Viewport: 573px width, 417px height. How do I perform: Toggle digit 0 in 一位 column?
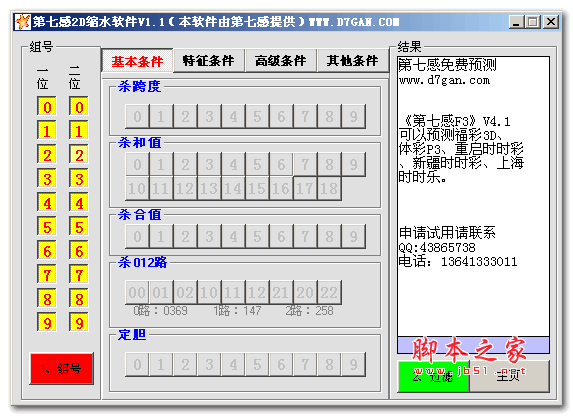tap(47, 107)
